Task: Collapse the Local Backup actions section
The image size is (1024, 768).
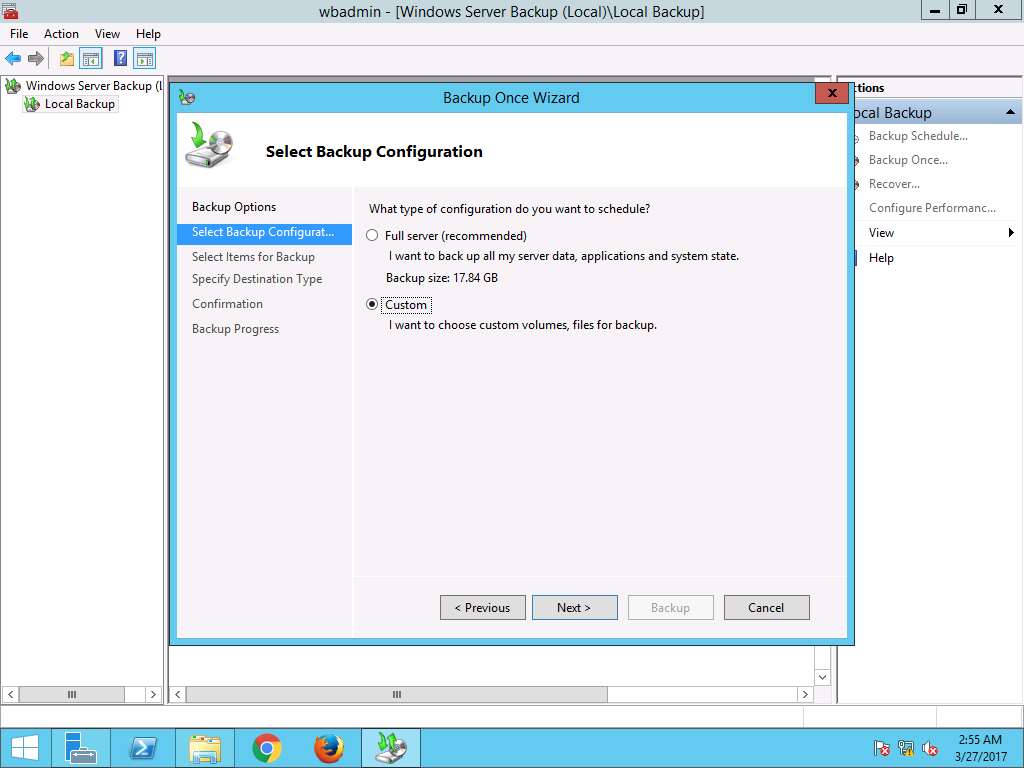Action: [x=1010, y=112]
